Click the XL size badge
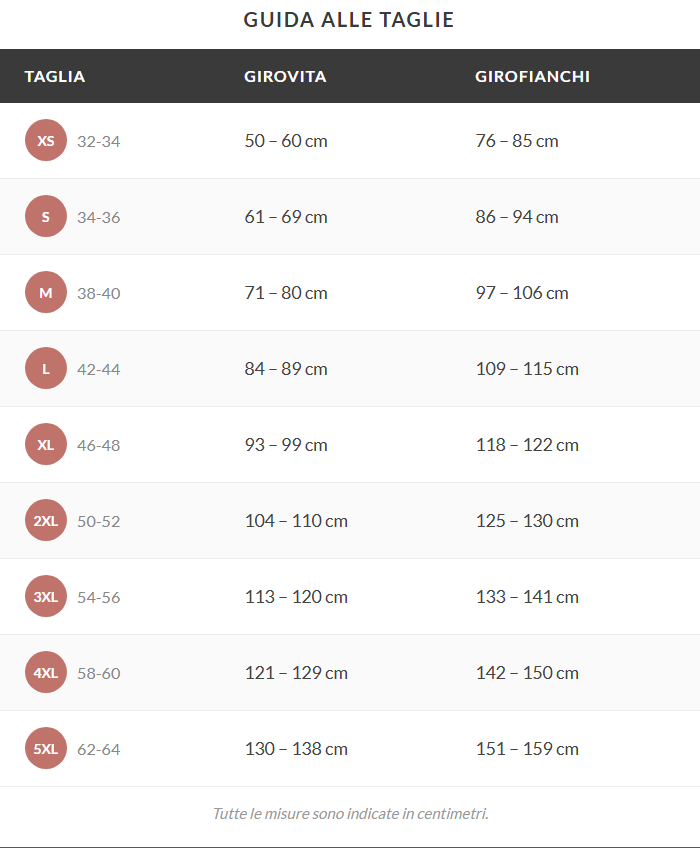Image resolution: width=700 pixels, height=848 pixels. [46, 444]
